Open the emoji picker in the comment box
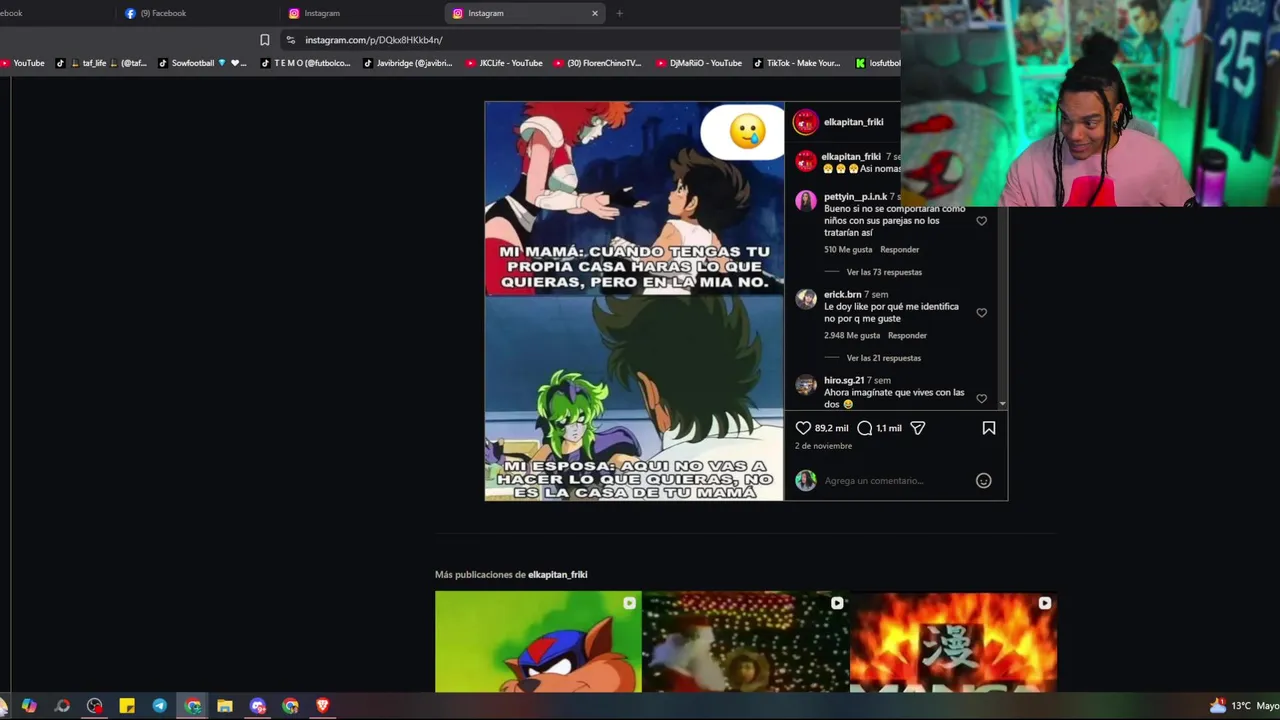 (984, 481)
